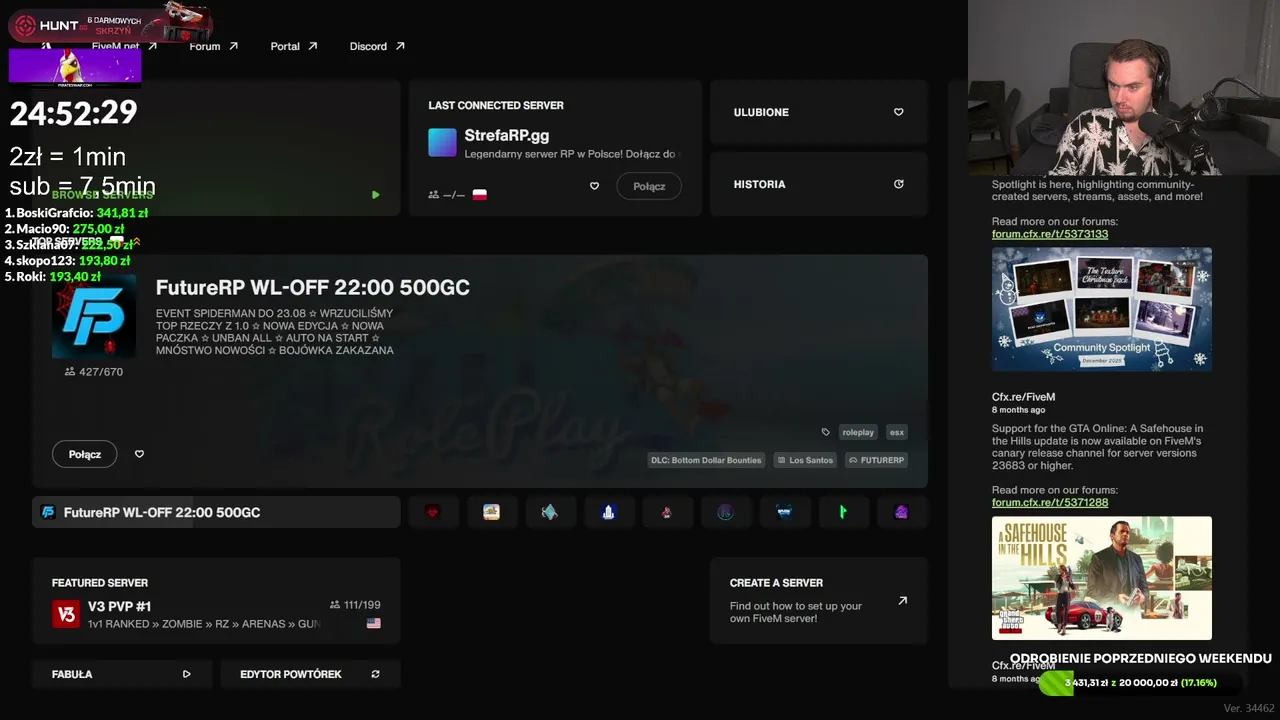Image resolution: width=1280 pixels, height=720 pixels.
Task: Click the StrefaRP.gg server logo
Action: (442, 142)
